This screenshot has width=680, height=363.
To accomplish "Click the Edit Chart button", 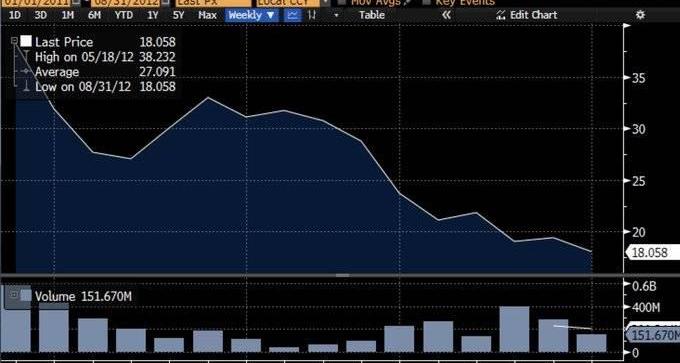I will 526,15.
